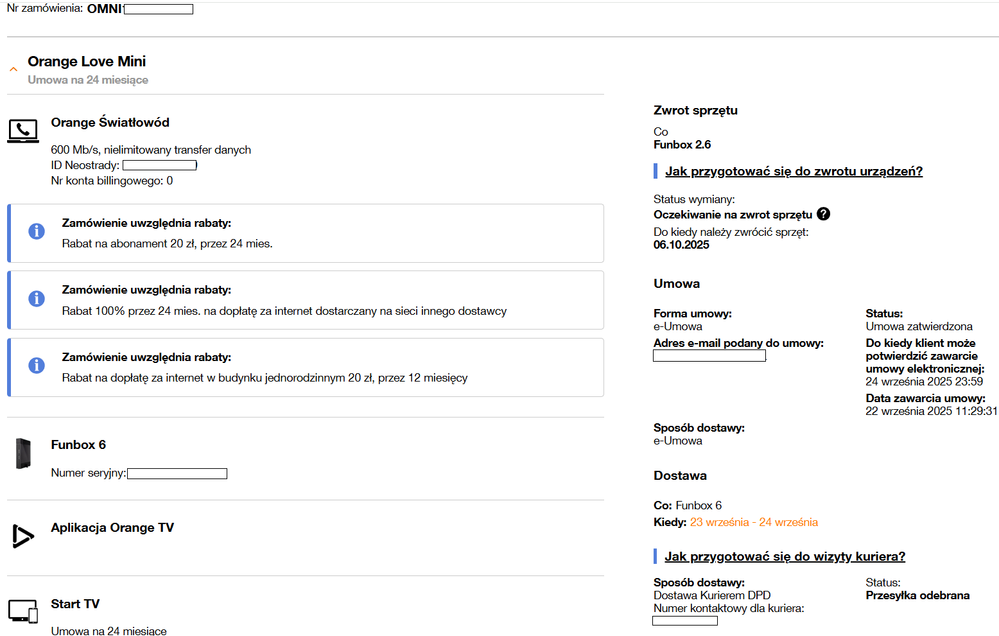This screenshot has width=999, height=636.
Task: Click help icon next to equipment return status
Action: 823,214
